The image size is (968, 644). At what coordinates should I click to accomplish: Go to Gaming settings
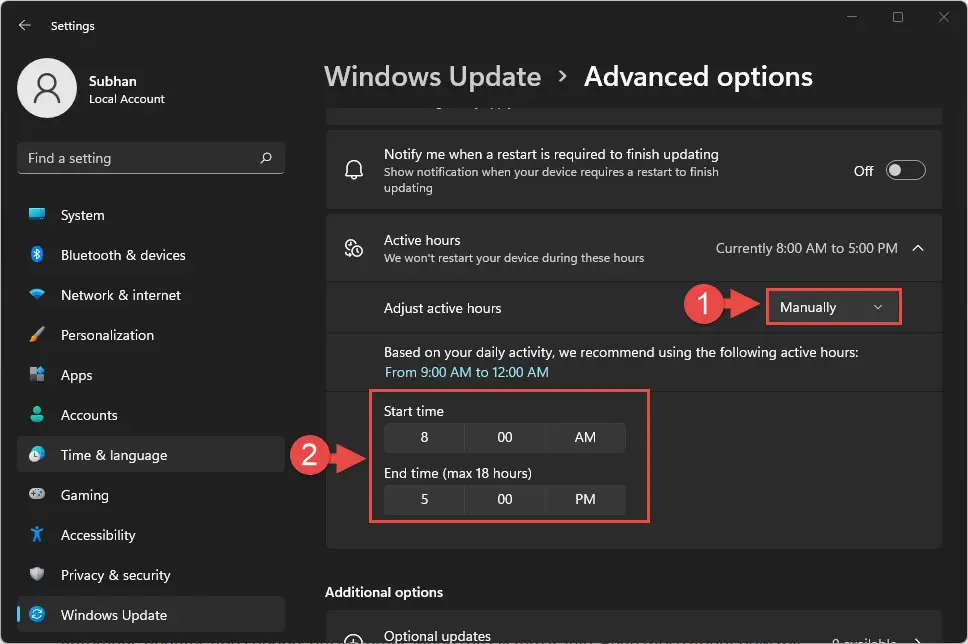151,495
